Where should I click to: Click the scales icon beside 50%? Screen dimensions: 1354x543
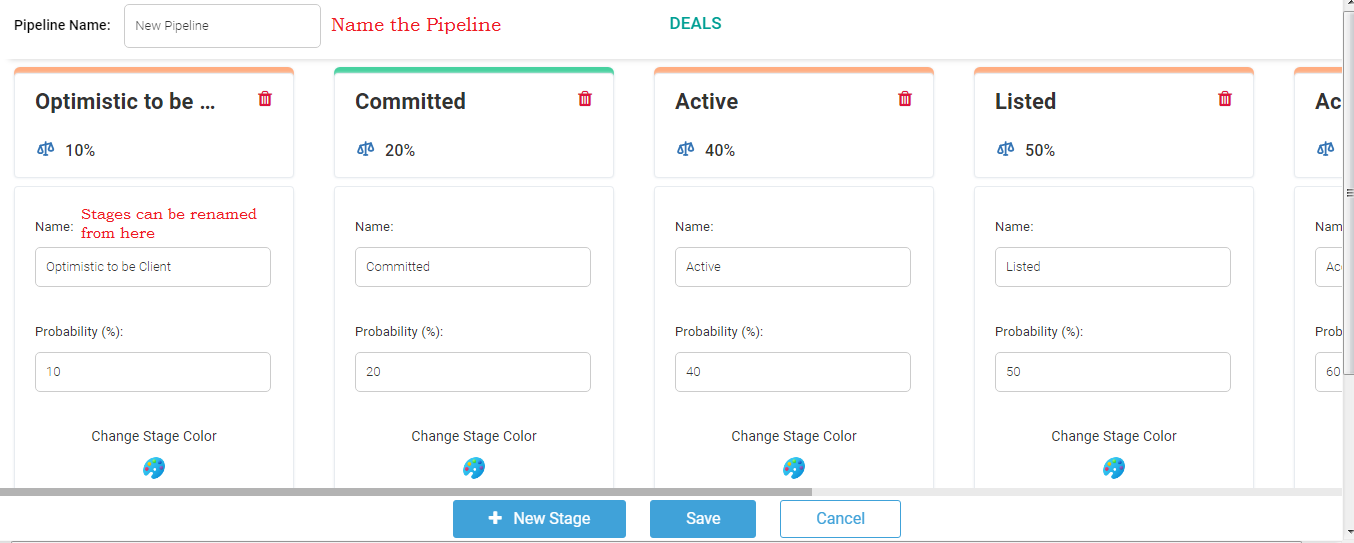(x=1006, y=149)
